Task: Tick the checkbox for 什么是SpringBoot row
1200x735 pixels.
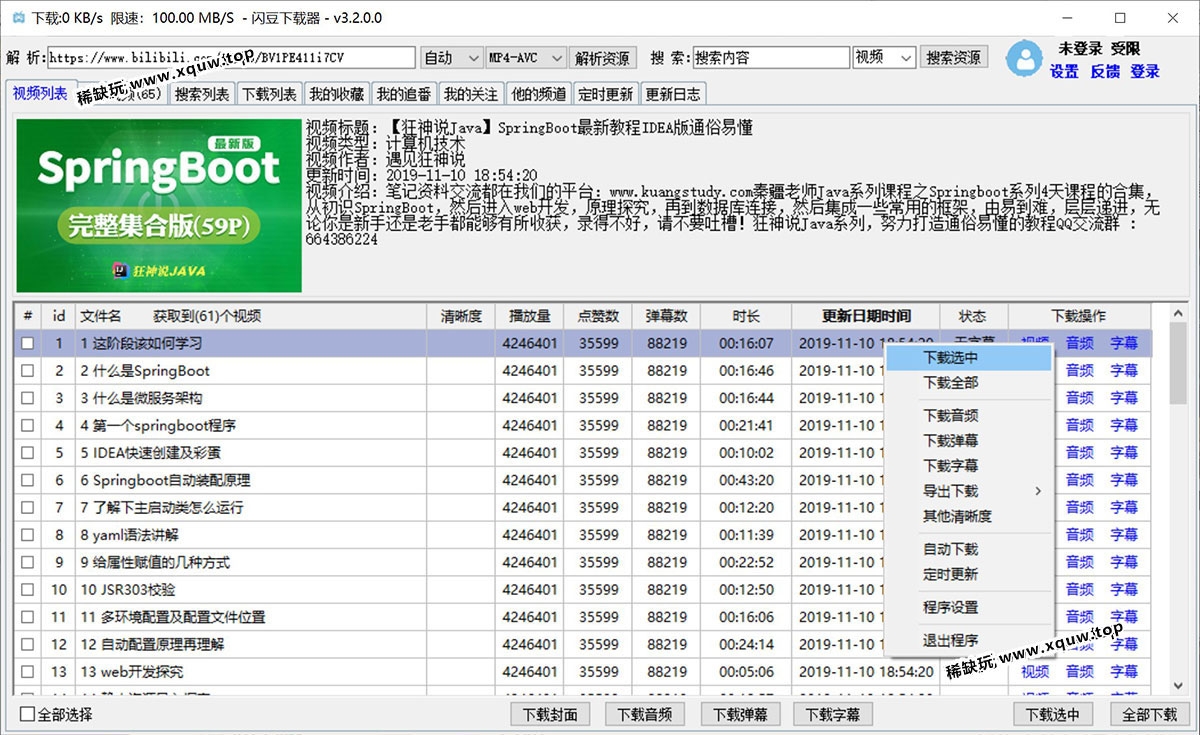Action: (x=28, y=371)
